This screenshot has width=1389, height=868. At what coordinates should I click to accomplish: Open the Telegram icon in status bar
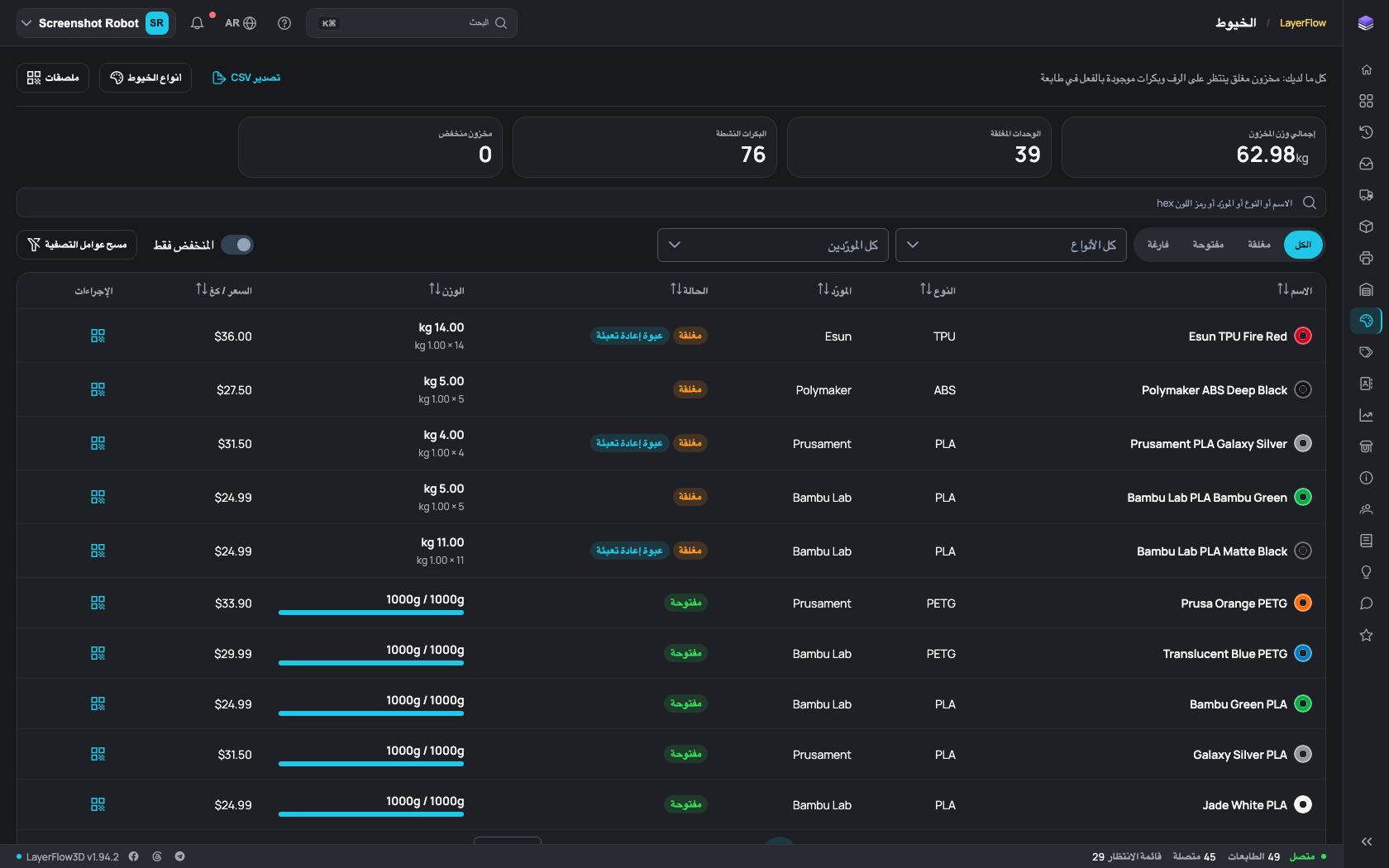(179, 856)
